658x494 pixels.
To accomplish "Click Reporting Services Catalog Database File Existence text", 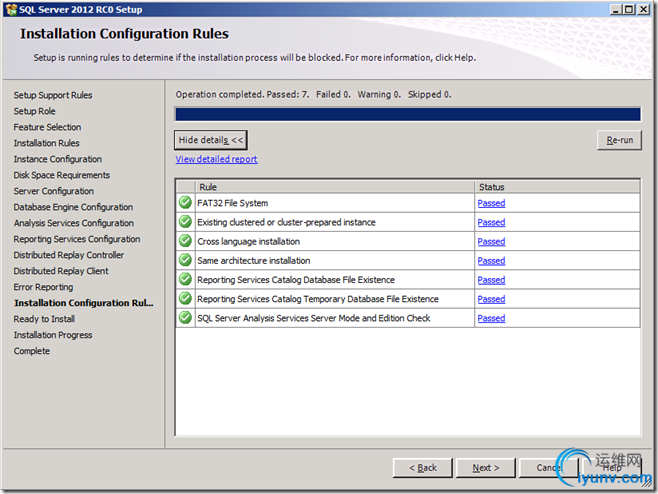I will (x=296, y=280).
